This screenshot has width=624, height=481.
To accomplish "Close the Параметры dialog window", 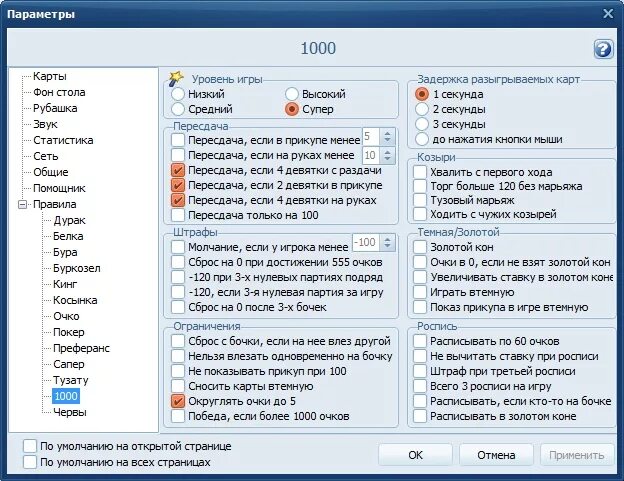I will pyautogui.click(x=608, y=14).
